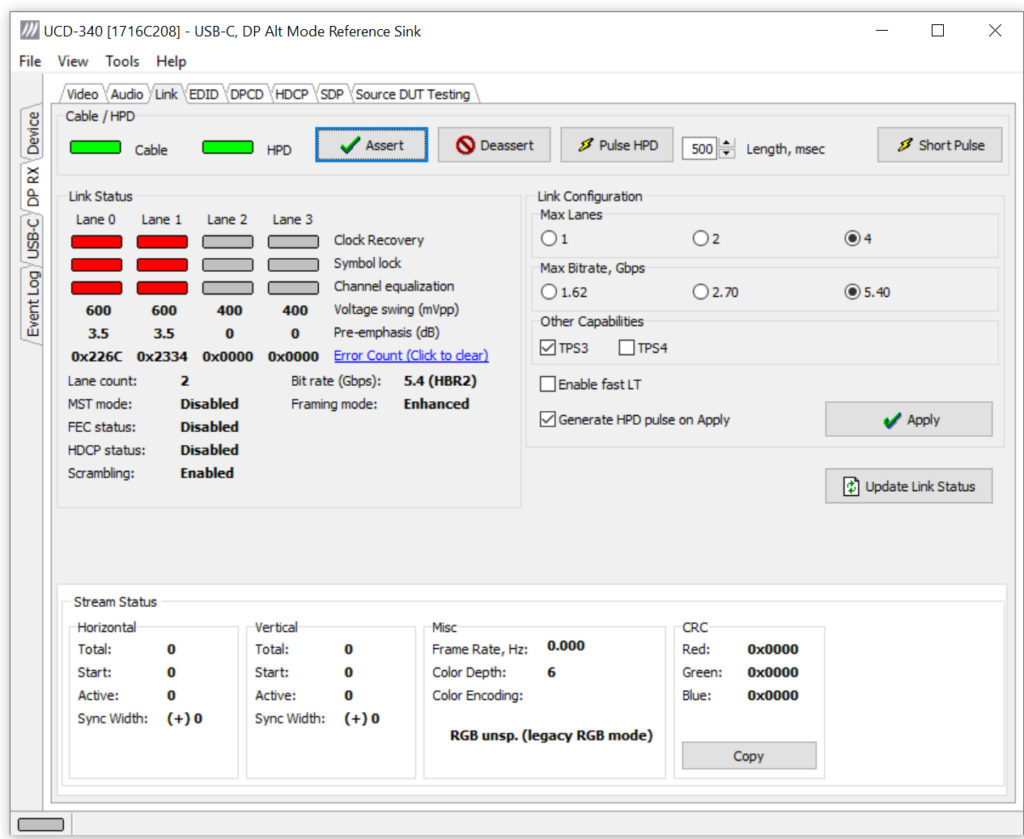Viewport: 1024px width, 839px height.
Task: Choose 2.70 Gbps max bitrate
Action: 703,290
